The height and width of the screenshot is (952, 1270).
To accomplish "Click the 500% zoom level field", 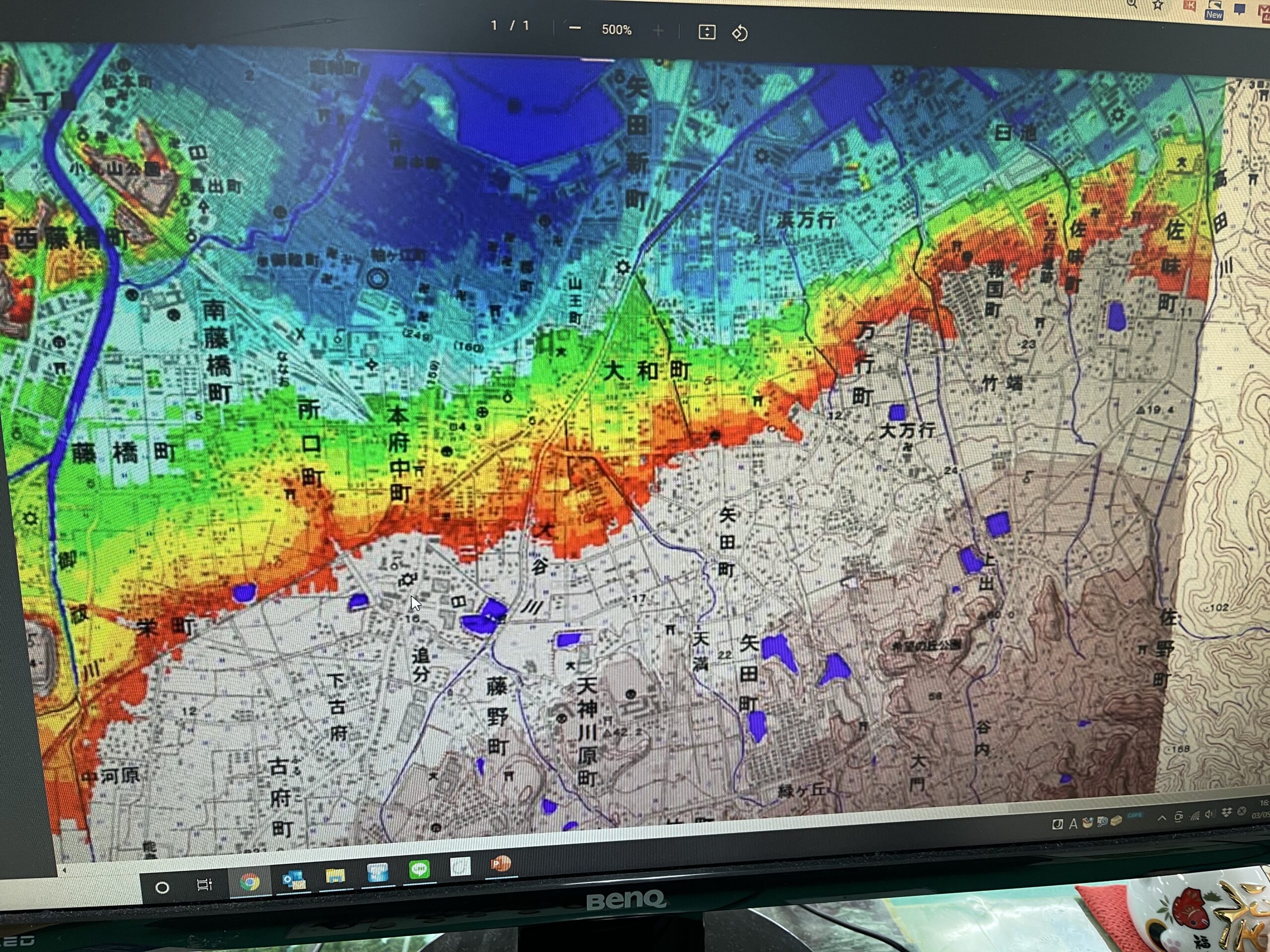I will point(617,30).
